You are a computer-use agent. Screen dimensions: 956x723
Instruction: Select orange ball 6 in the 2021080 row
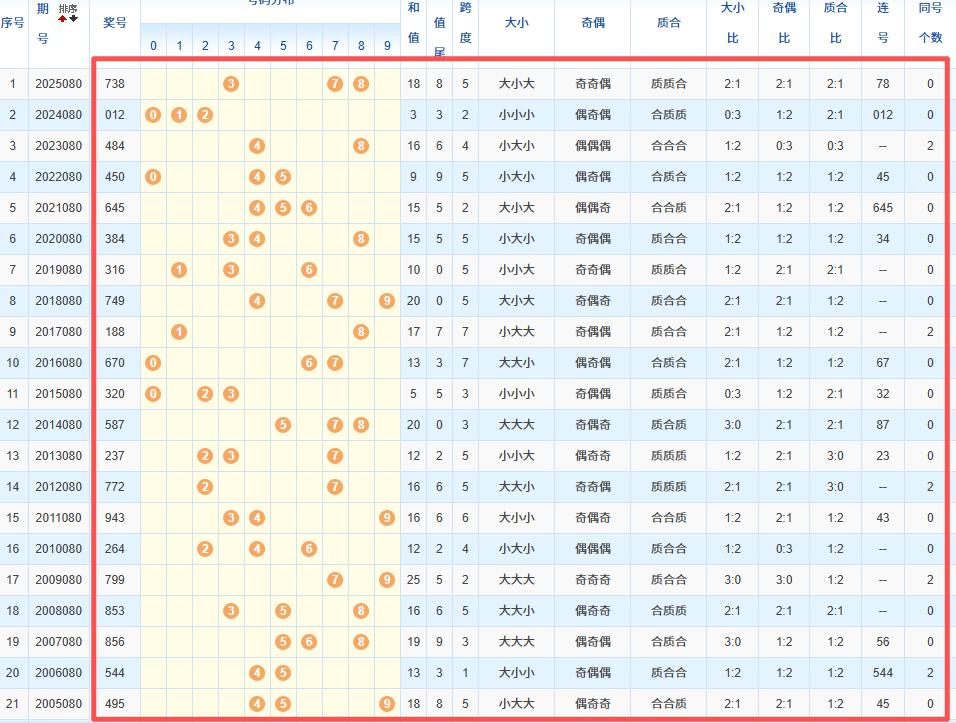tap(309, 208)
